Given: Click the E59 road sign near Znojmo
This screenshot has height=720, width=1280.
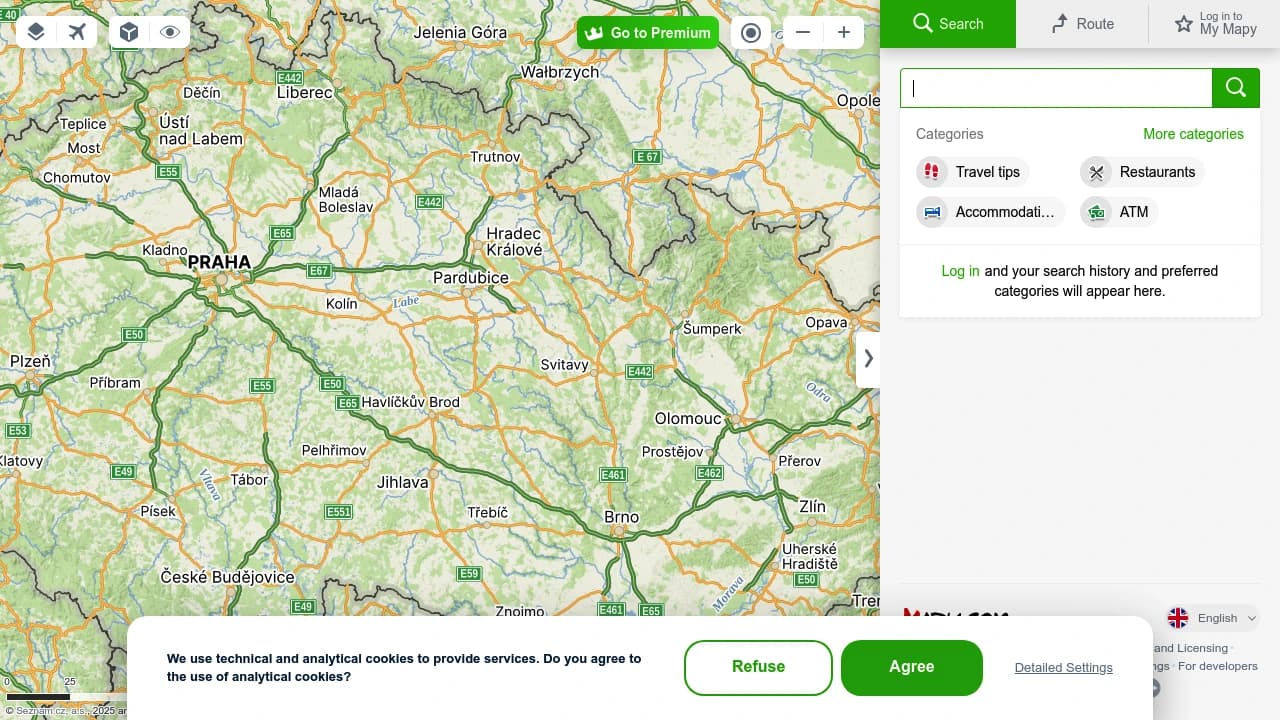Looking at the screenshot, I should [x=469, y=573].
